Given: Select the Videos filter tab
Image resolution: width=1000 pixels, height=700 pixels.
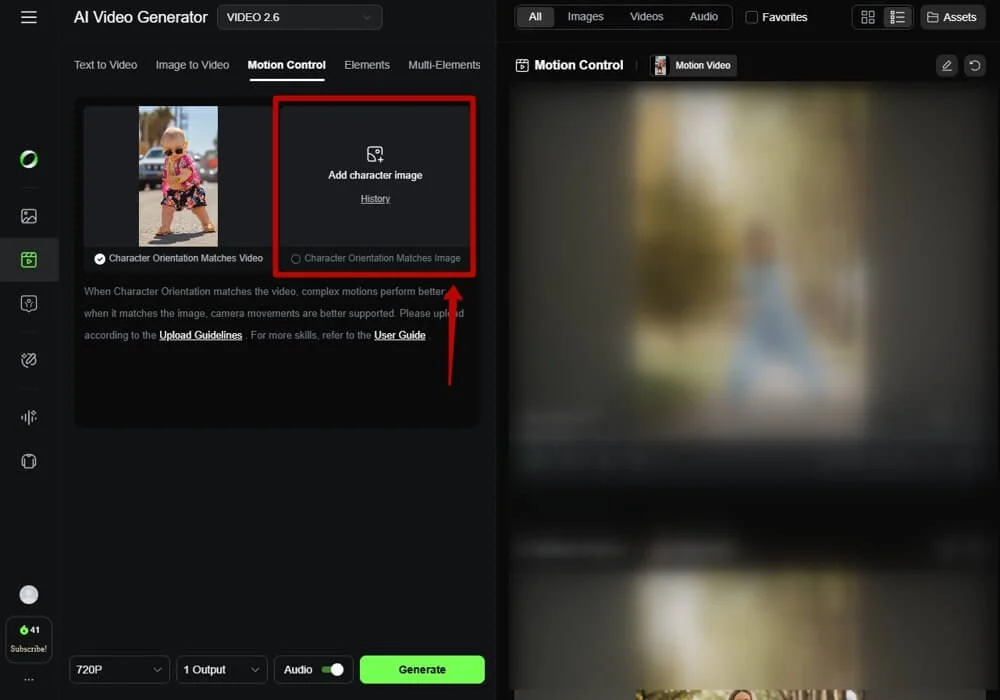Looking at the screenshot, I should (646, 17).
